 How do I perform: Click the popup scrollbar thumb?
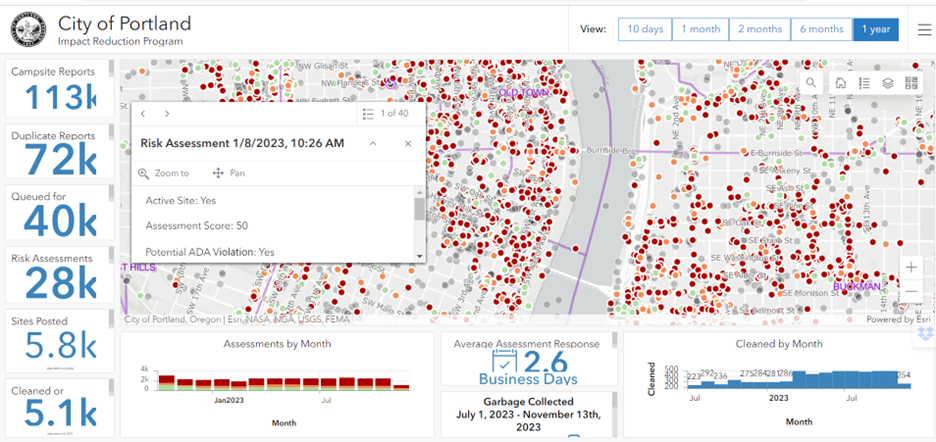tap(420, 209)
